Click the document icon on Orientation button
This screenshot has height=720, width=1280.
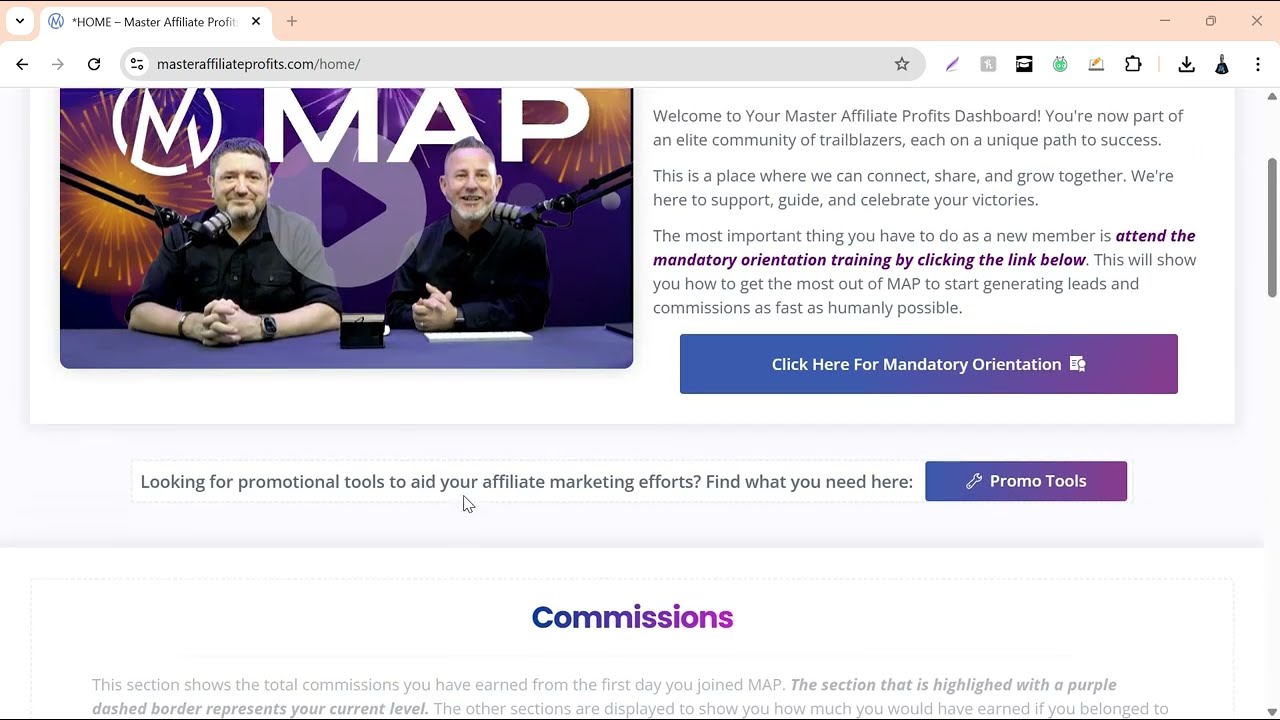(x=1078, y=364)
